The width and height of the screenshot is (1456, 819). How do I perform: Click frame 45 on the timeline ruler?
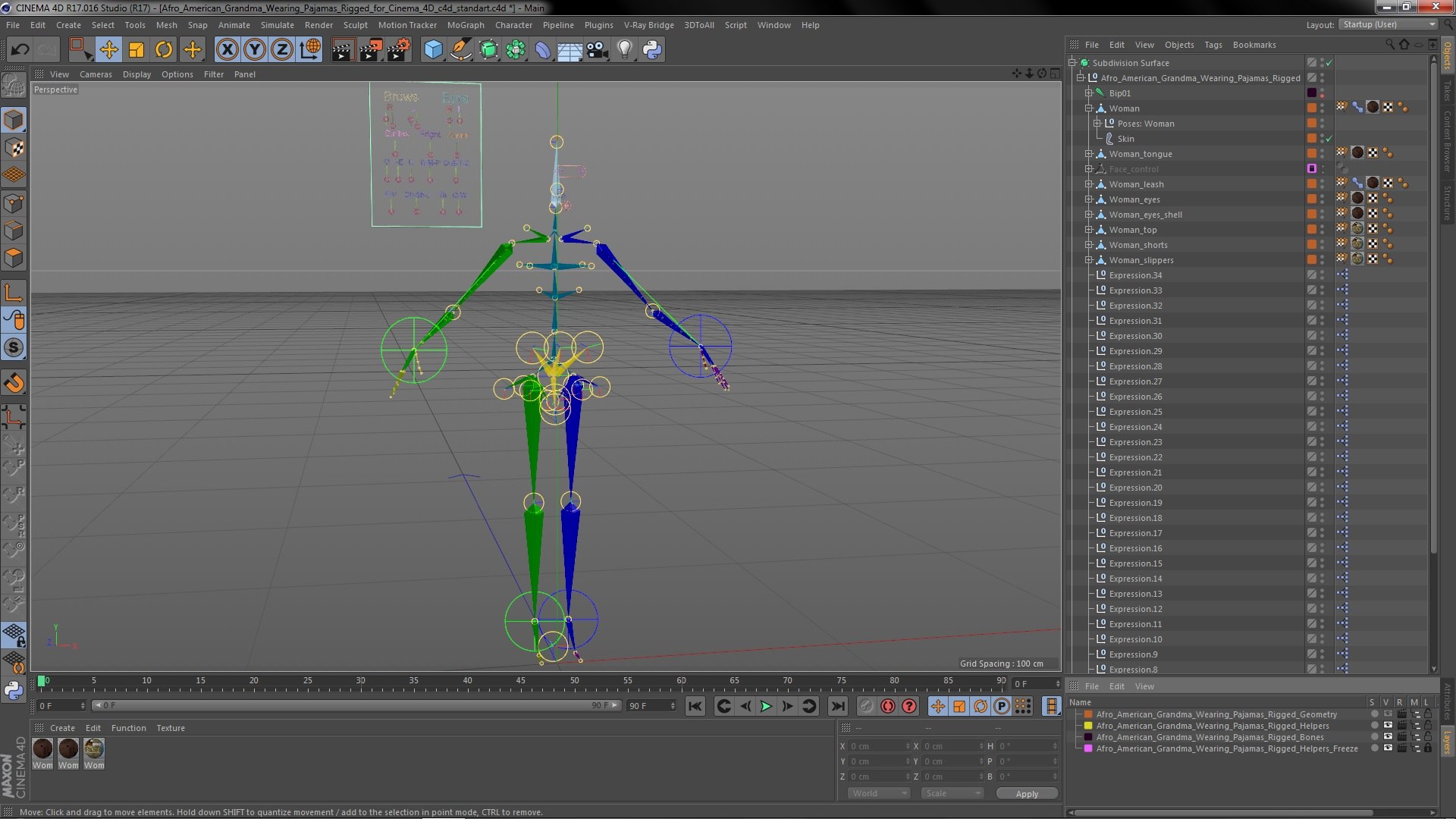520,681
